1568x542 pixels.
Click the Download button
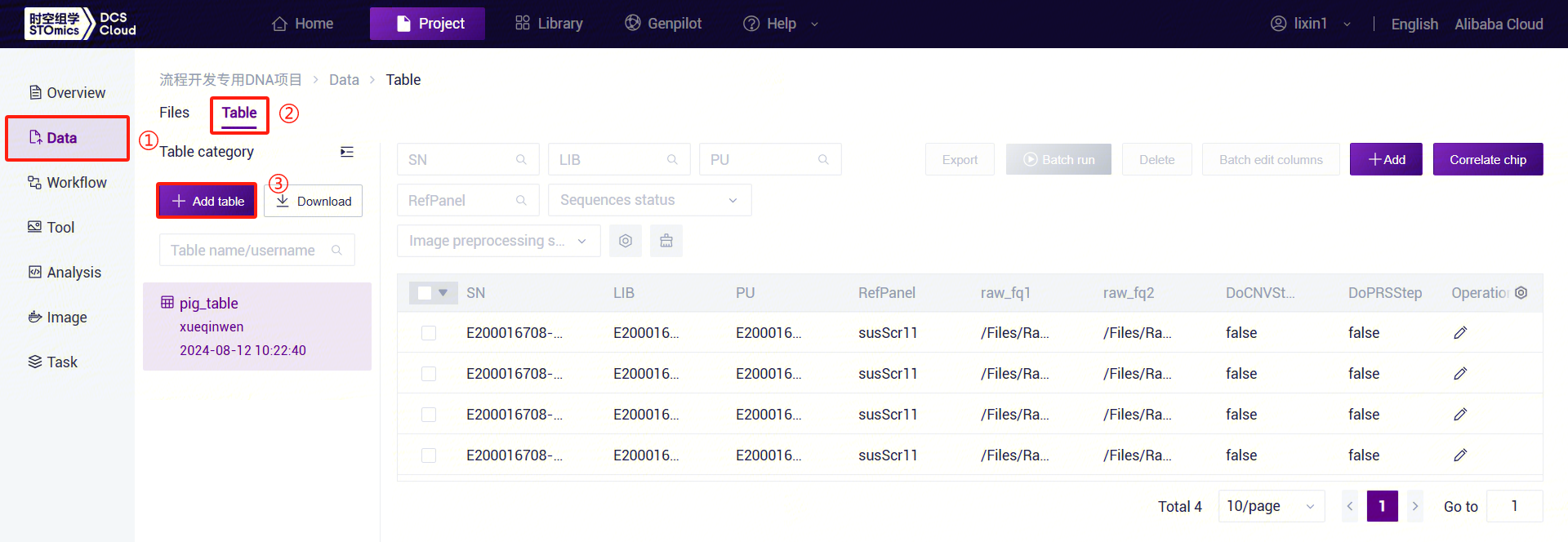313,201
